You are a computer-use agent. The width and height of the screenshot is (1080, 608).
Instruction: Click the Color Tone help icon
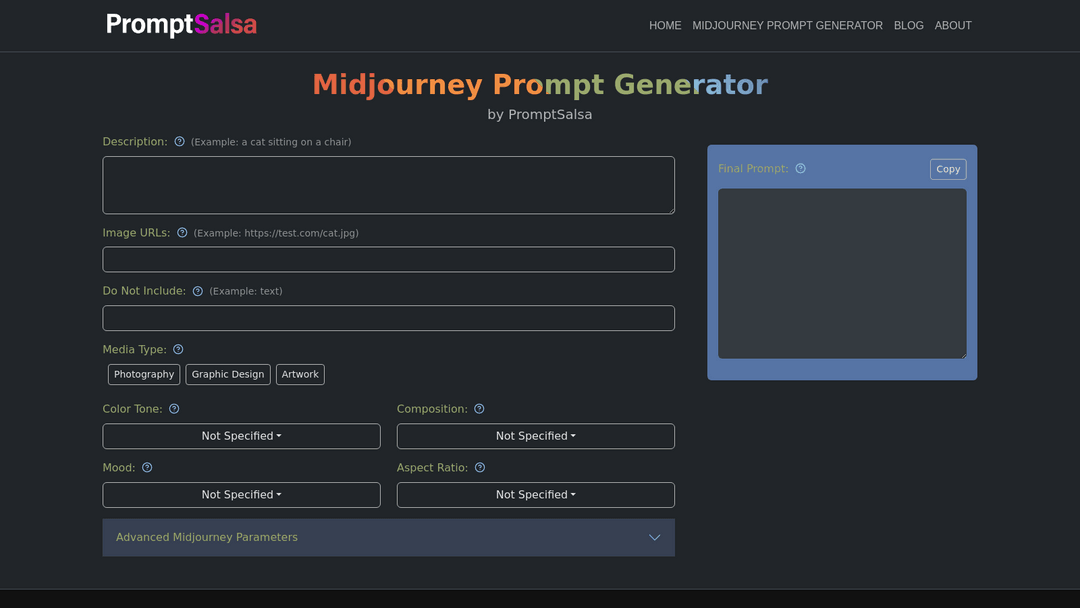tap(174, 409)
